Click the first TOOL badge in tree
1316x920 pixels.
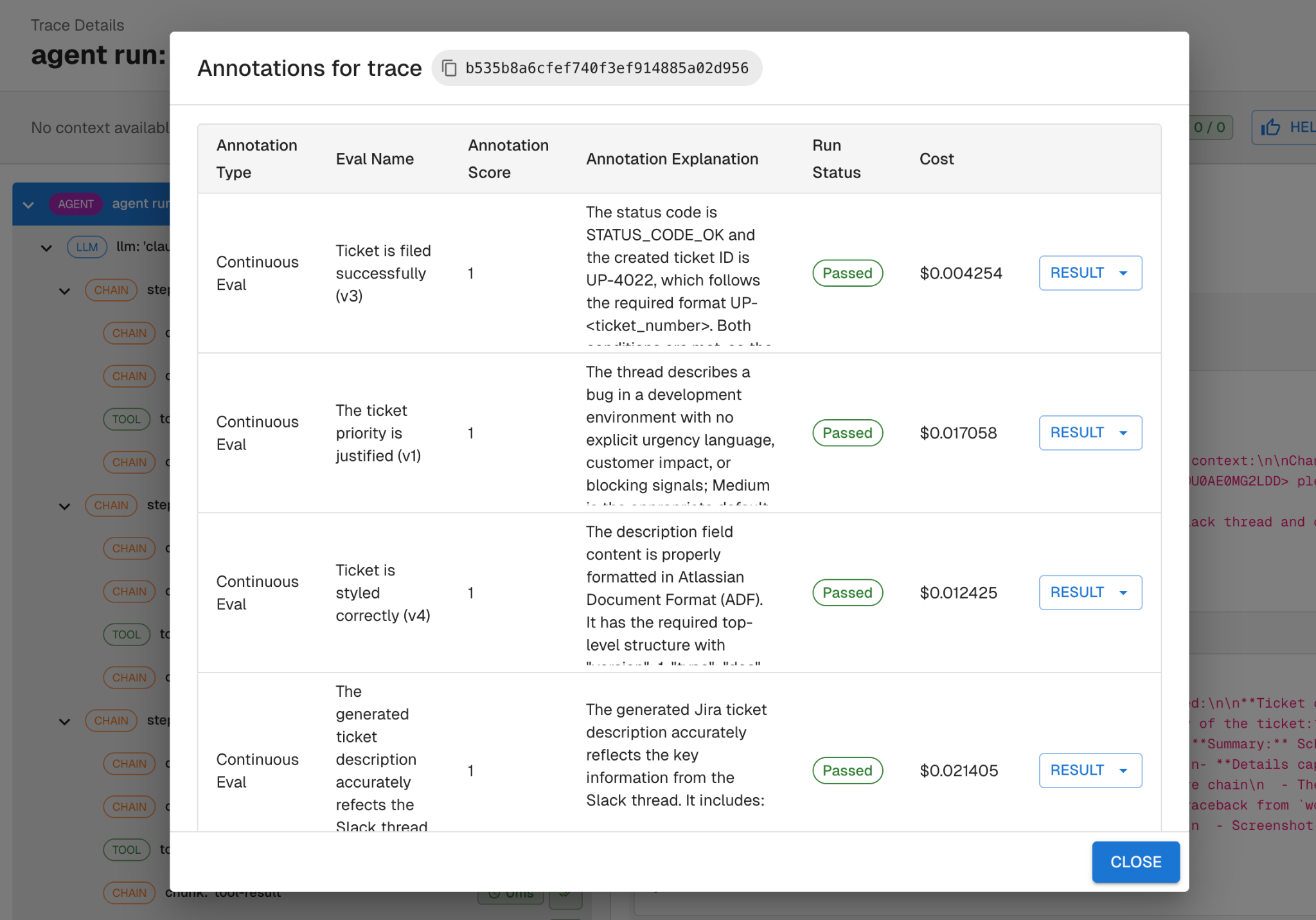coord(127,419)
